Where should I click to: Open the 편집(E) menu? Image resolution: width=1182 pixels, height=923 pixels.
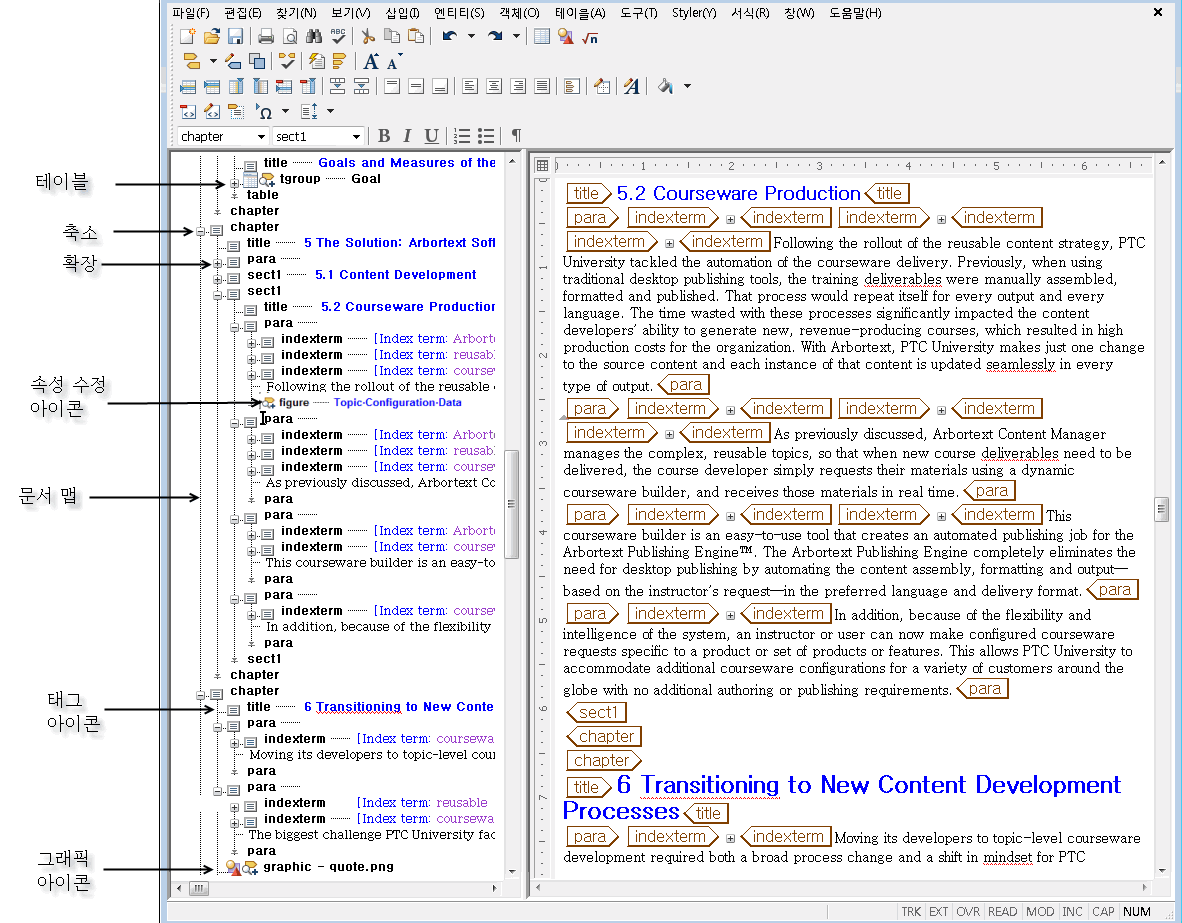click(x=243, y=13)
